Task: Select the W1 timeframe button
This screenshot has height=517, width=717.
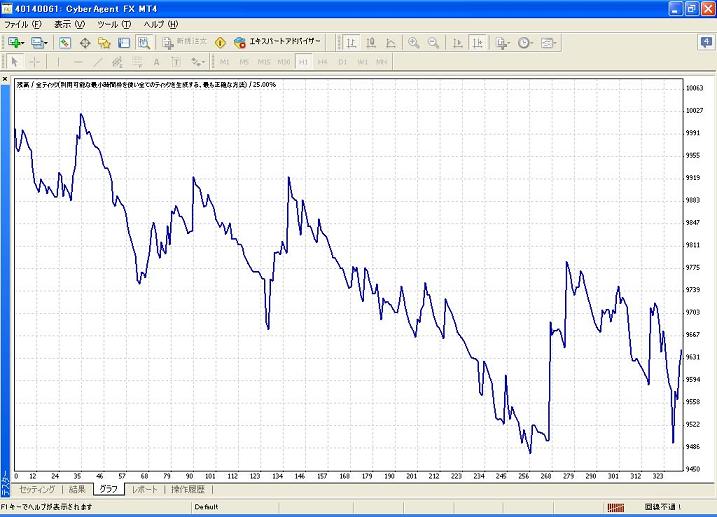Action: [362, 61]
